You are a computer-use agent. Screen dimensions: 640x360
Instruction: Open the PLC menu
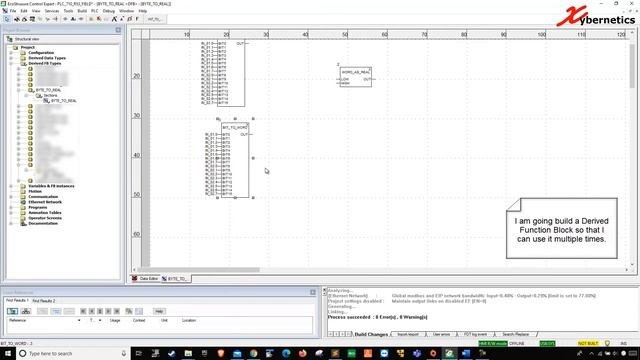pos(95,11)
